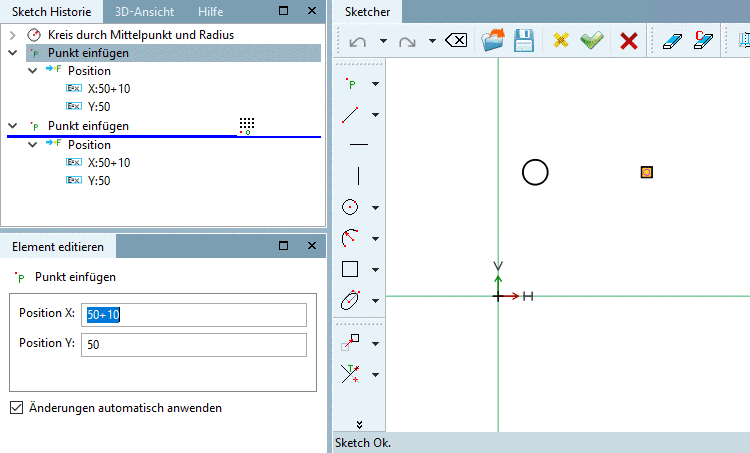Image resolution: width=750 pixels, height=453 pixels.
Task: Click the Undo arrow in Sketcher toolbar
Action: (x=357, y=42)
